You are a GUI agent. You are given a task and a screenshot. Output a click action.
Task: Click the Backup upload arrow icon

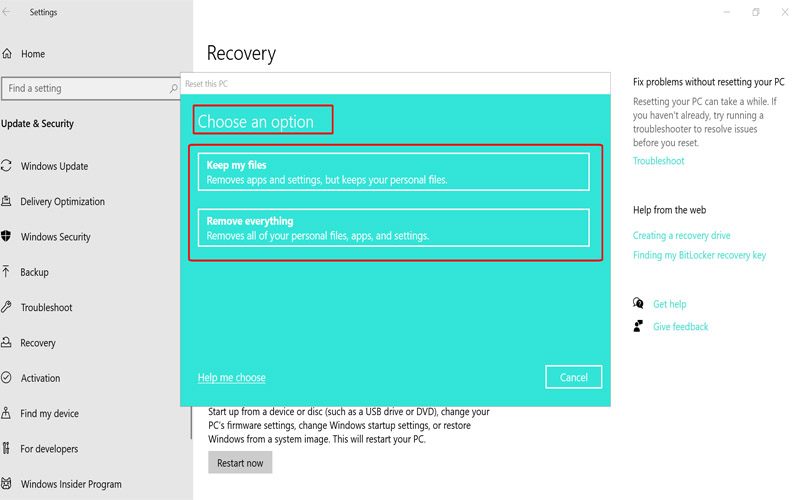(x=6, y=271)
